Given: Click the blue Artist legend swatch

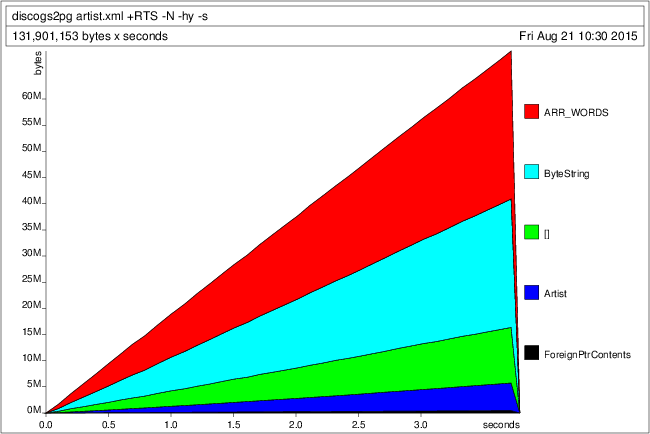Looking at the screenshot, I should click(x=532, y=293).
